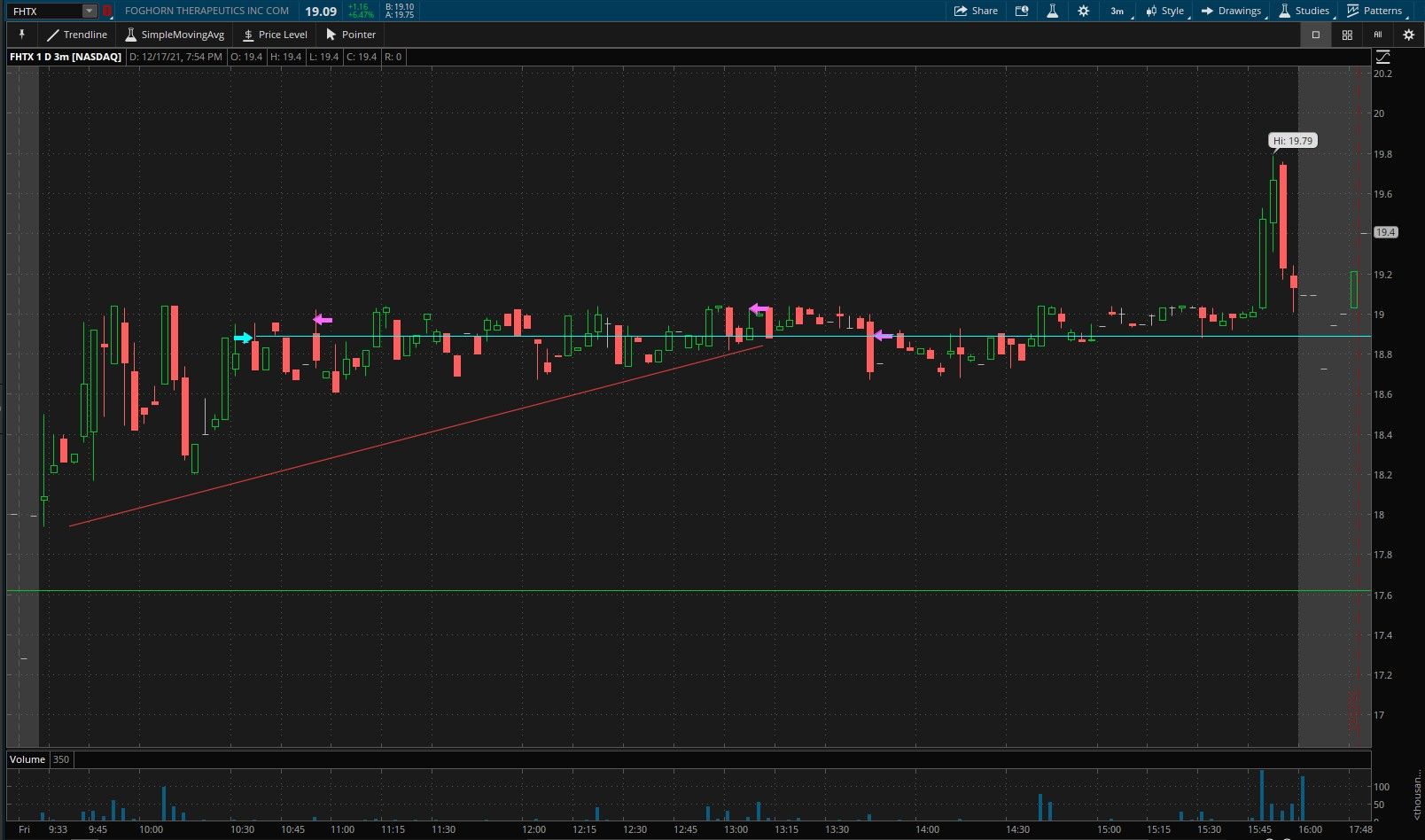The width and height of the screenshot is (1425, 840).
Task: Click the Share chart button
Action: point(976,11)
